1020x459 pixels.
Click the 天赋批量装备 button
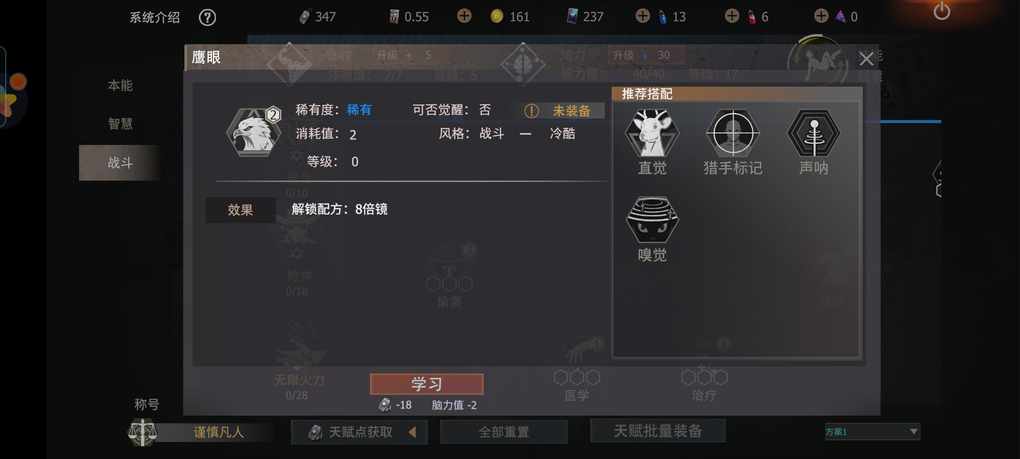click(658, 430)
